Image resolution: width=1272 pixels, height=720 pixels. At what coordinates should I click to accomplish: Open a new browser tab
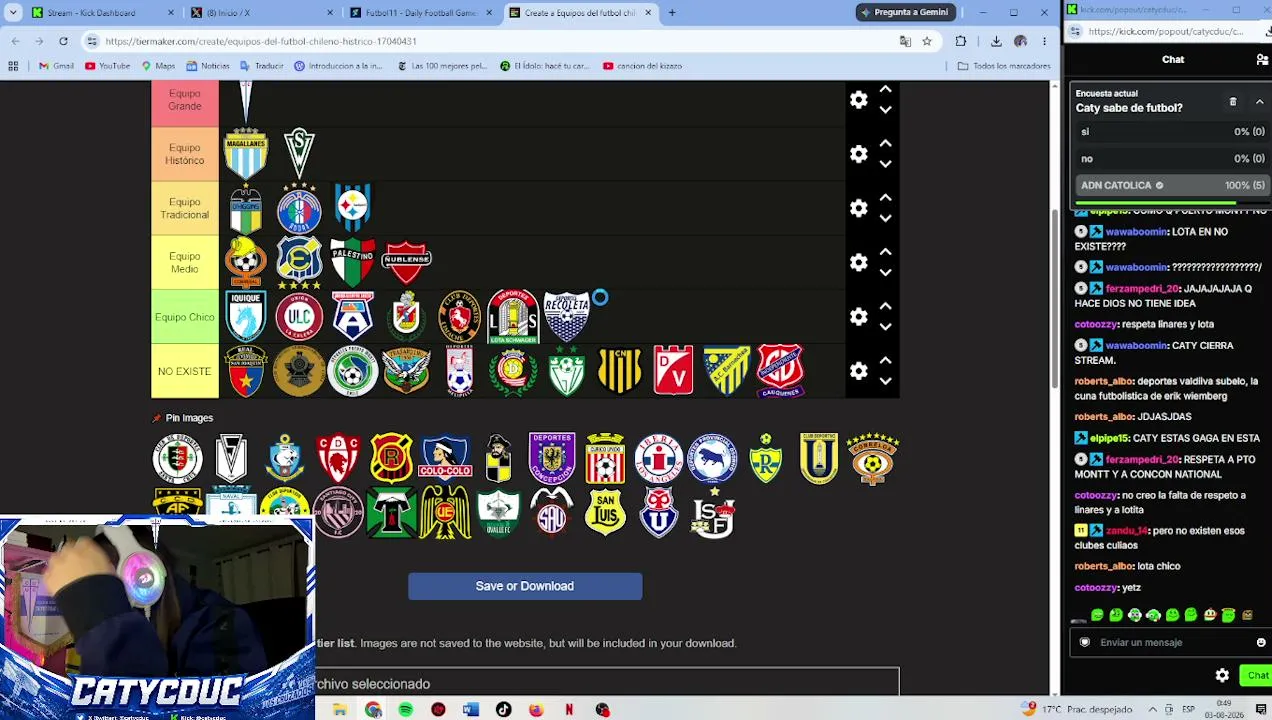tap(672, 13)
